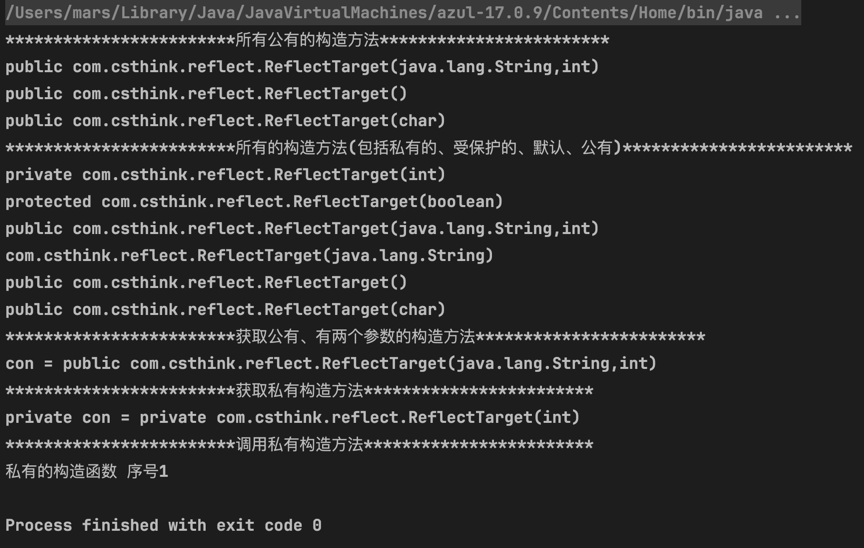Click the private ReflectTarget(int) constructor line

point(225,175)
